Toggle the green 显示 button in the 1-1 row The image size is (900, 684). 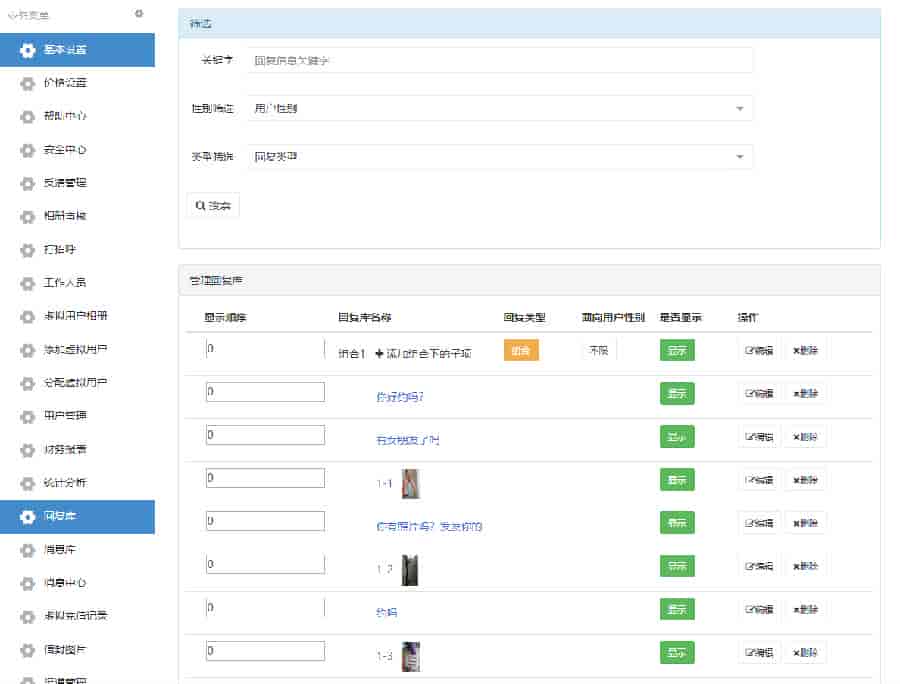(x=677, y=480)
